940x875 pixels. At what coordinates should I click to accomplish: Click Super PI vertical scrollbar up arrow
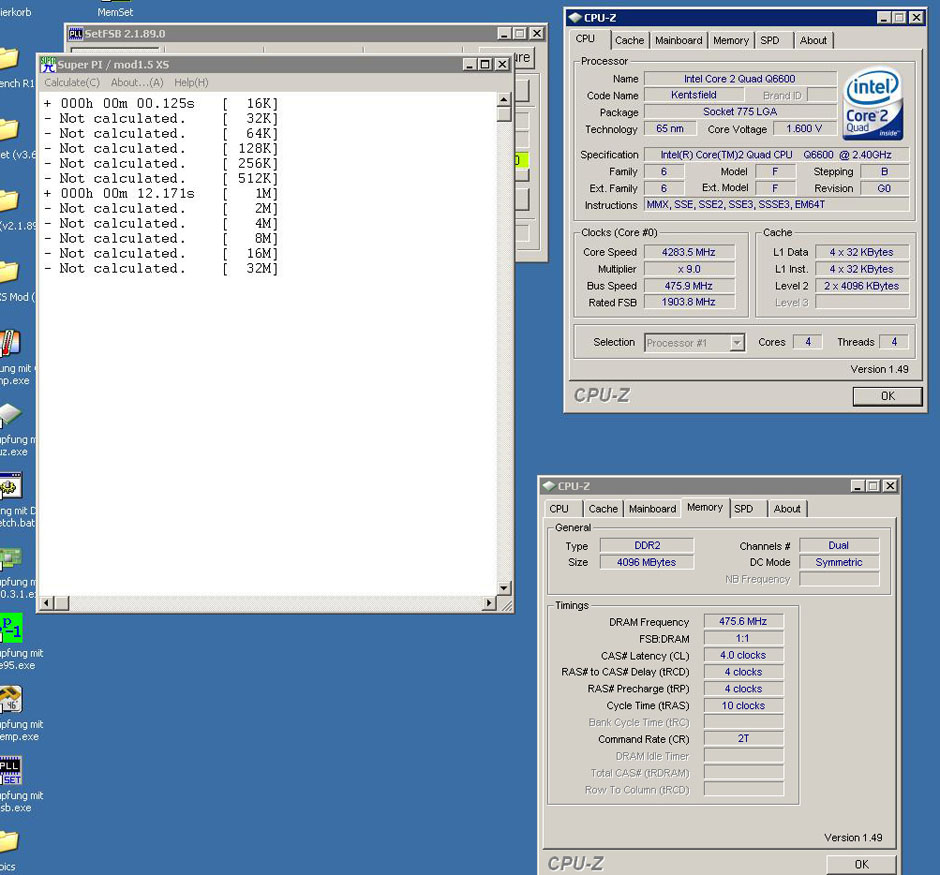click(x=504, y=99)
